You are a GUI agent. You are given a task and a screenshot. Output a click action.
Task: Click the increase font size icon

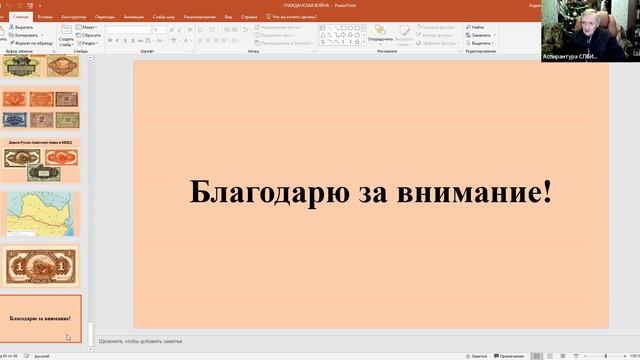(x=172, y=30)
